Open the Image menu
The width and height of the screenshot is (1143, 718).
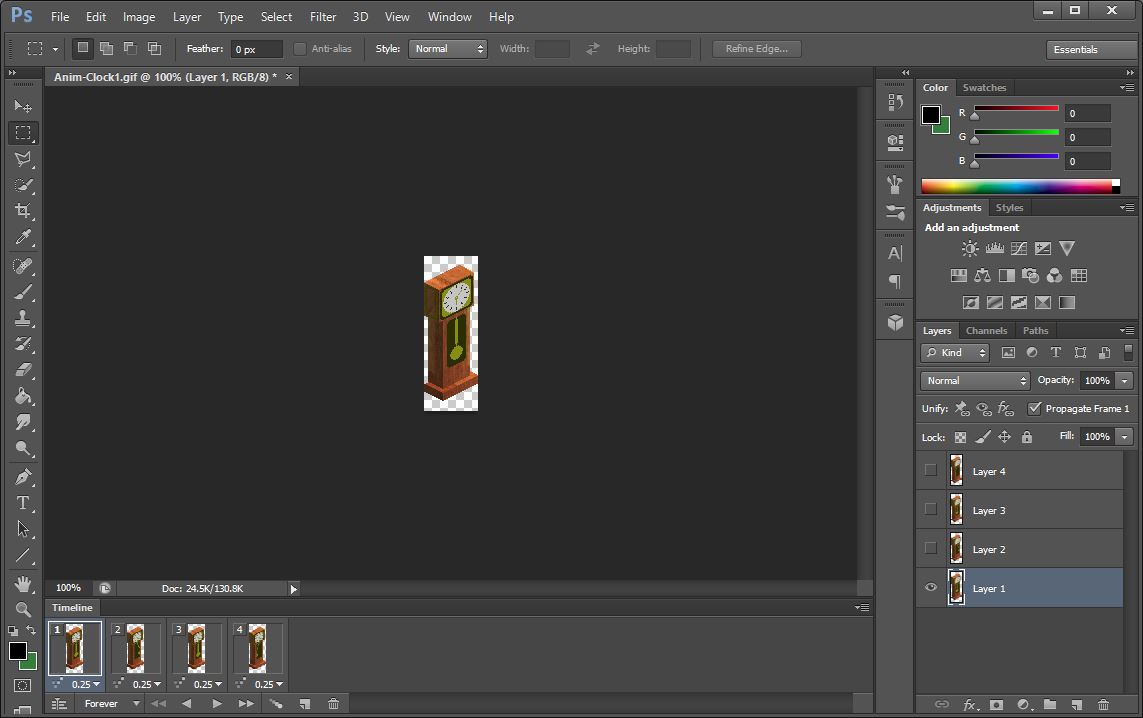pos(139,16)
